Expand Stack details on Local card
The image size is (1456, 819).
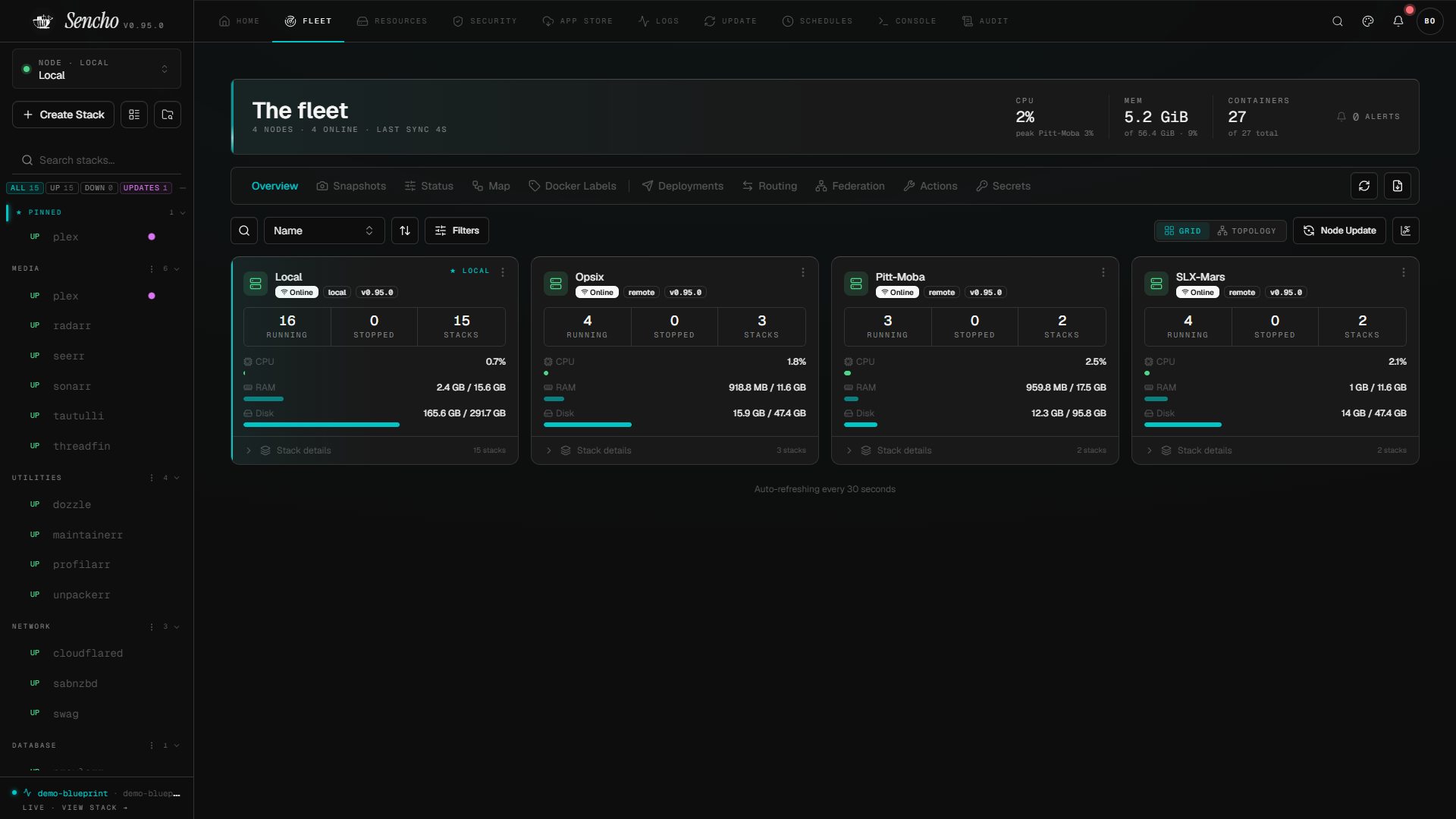pyautogui.click(x=375, y=450)
